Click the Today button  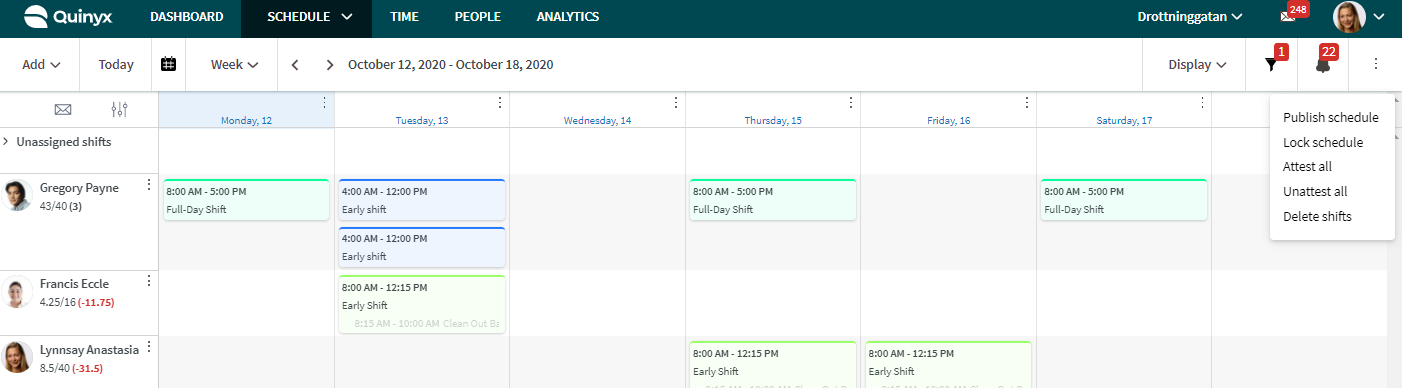(x=116, y=64)
